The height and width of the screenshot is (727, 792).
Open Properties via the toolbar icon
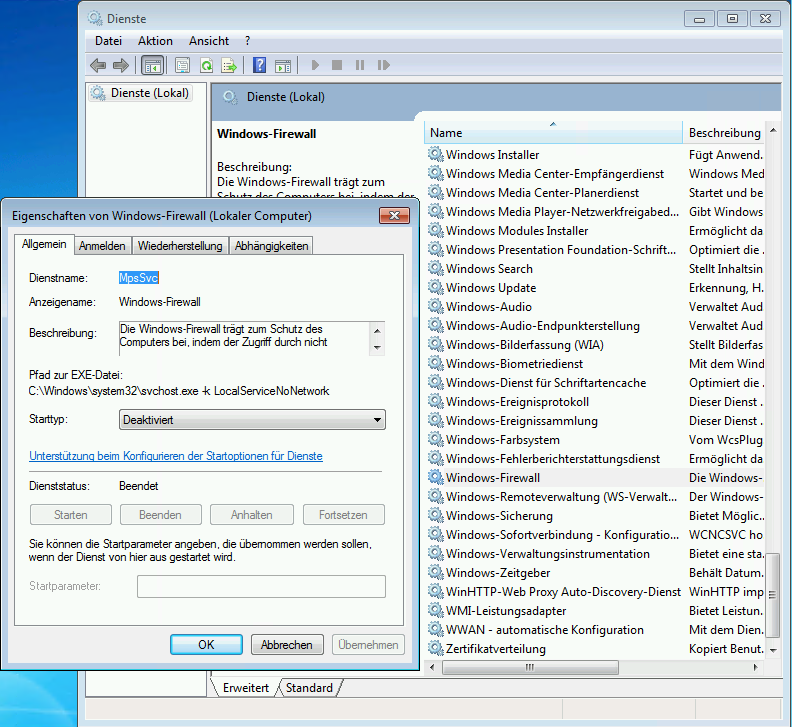[x=182, y=65]
